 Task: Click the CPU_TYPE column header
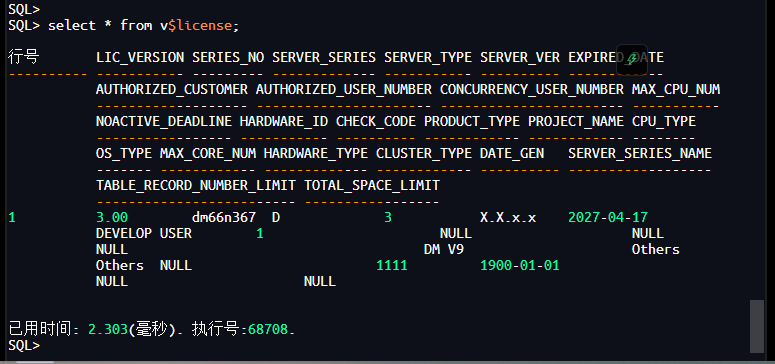pos(664,122)
